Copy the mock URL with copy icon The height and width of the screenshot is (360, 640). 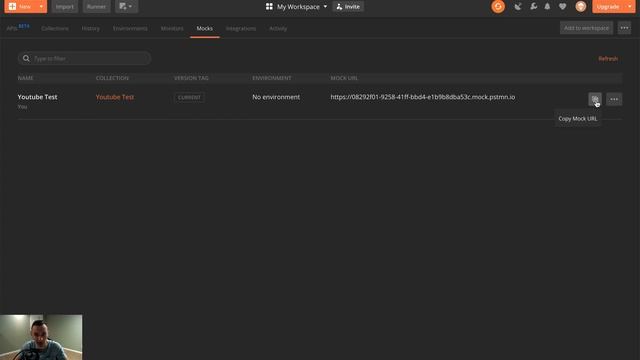(595, 99)
